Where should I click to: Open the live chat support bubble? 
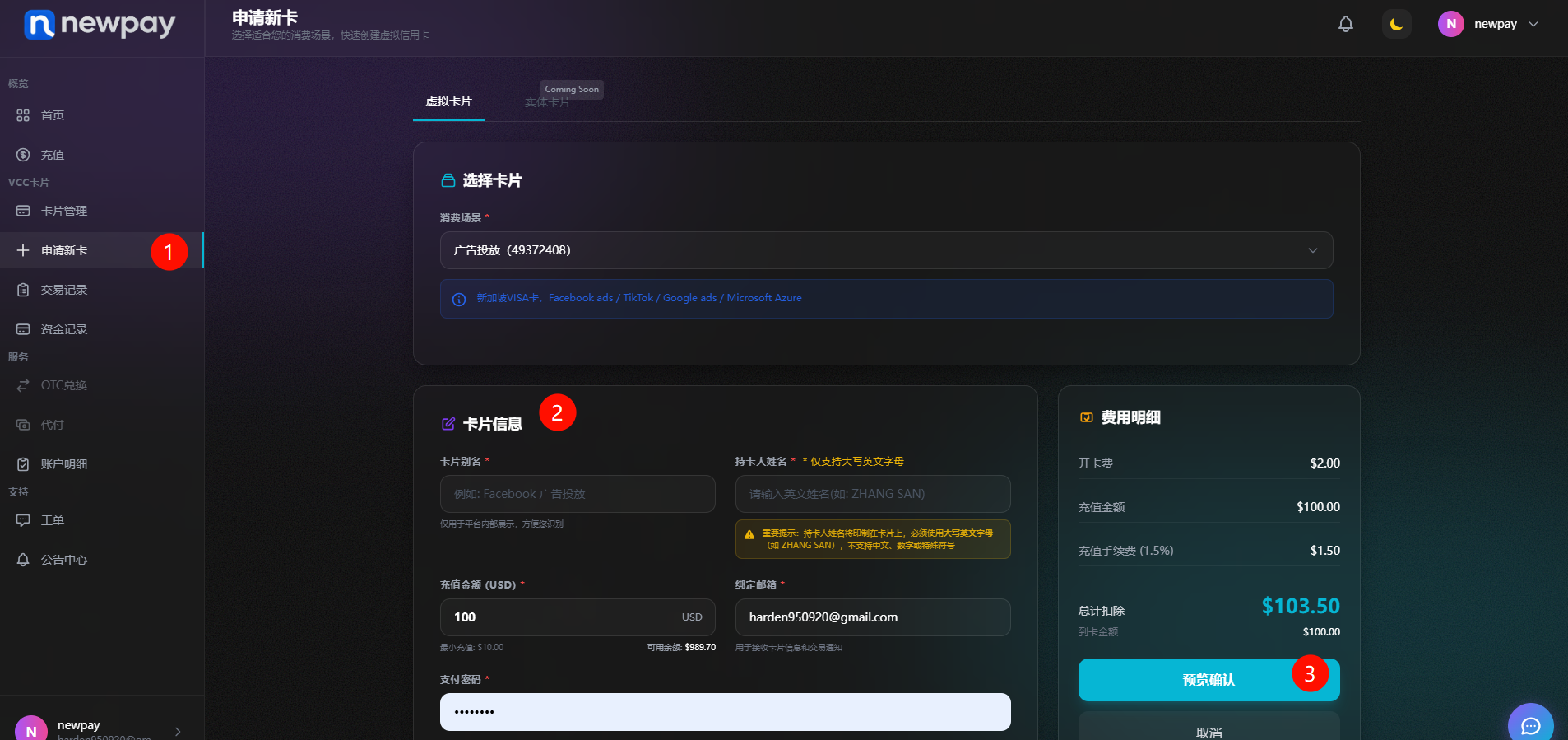(x=1530, y=724)
